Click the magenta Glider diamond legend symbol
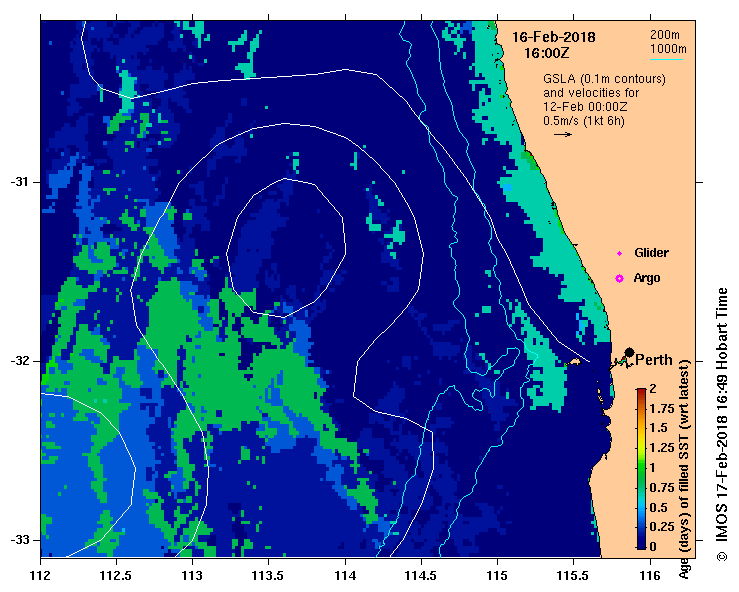The height and width of the screenshot is (592, 739). point(619,254)
